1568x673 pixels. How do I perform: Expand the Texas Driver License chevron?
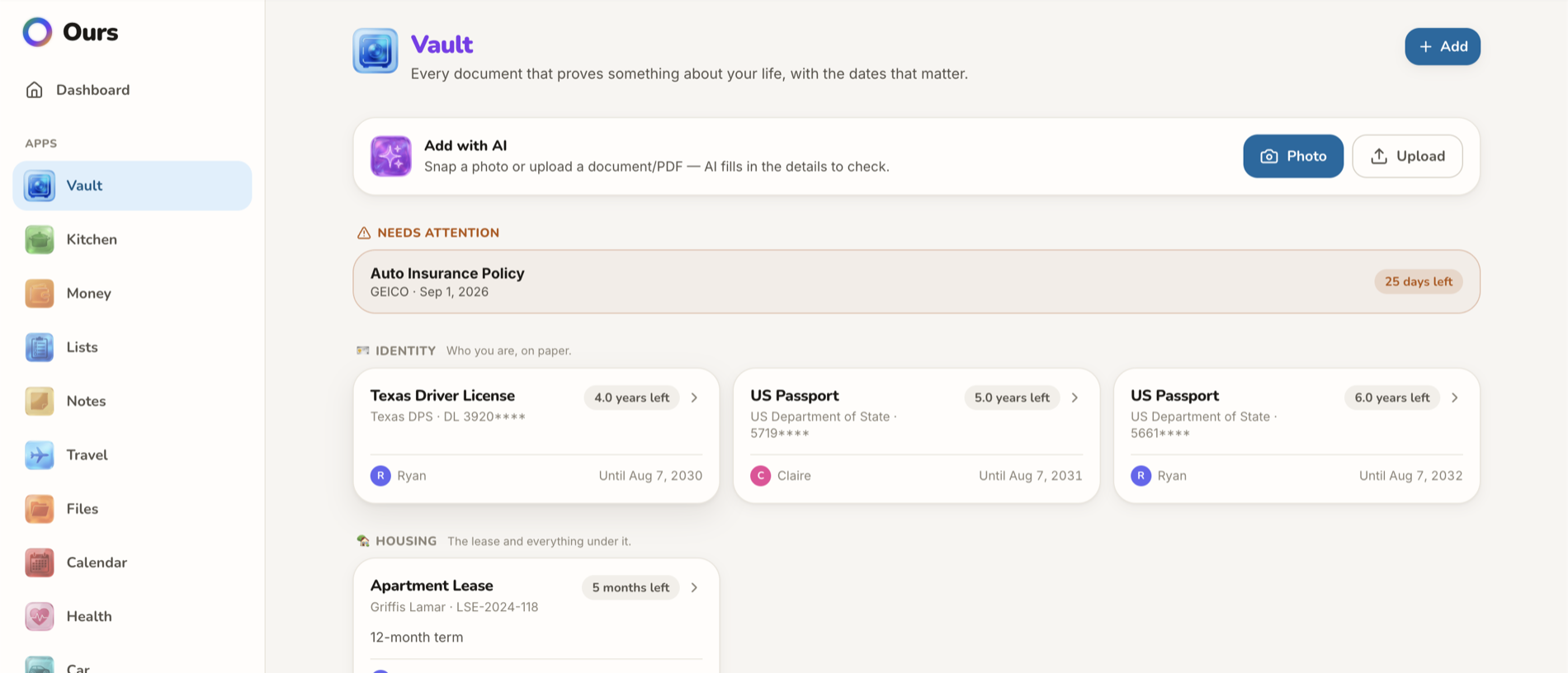tap(694, 398)
